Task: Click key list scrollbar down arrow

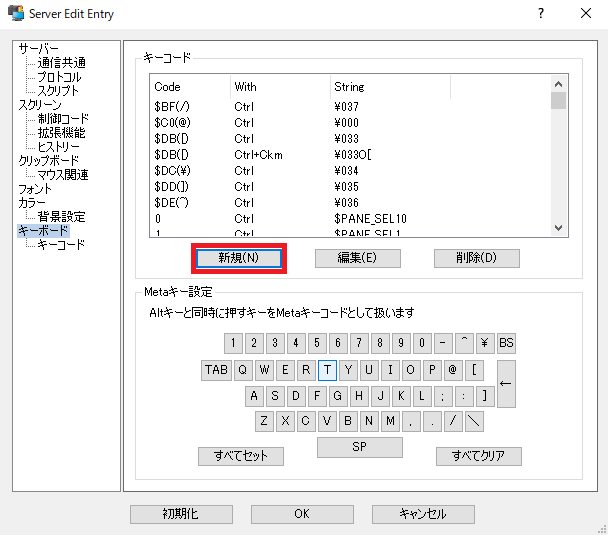Action: tap(558, 228)
